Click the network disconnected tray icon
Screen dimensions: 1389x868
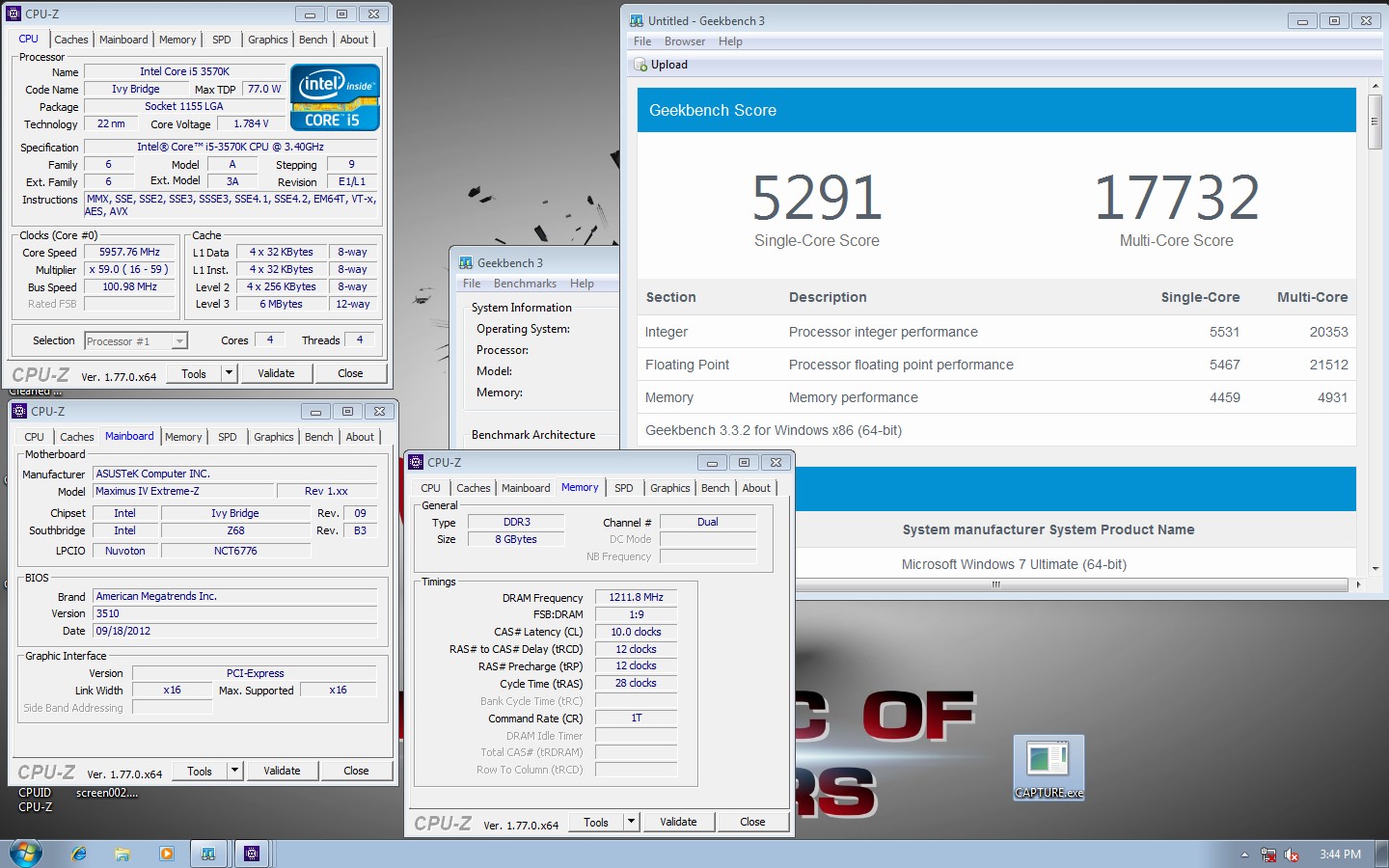pos(1268,854)
